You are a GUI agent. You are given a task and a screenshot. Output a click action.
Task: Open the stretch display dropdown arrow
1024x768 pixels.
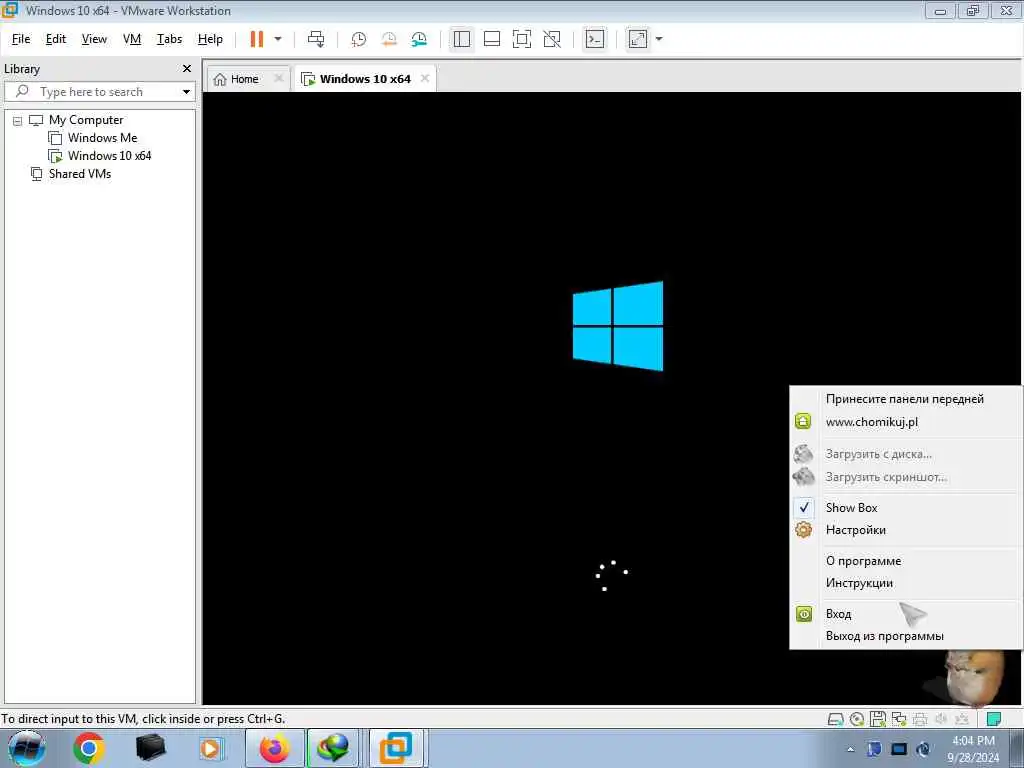pyautogui.click(x=659, y=39)
